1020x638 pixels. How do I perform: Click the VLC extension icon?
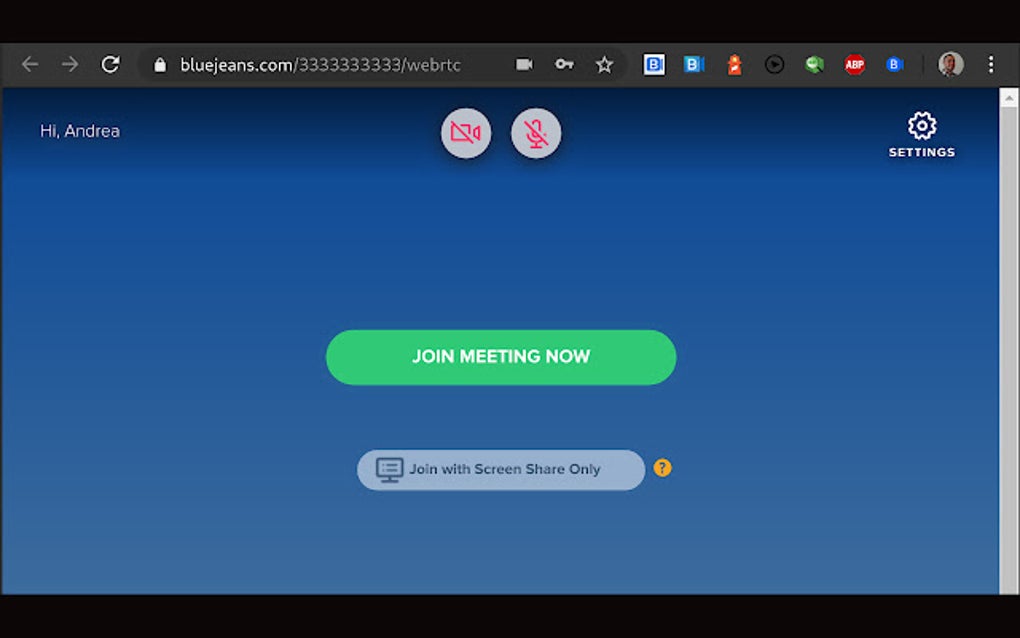click(x=733, y=64)
